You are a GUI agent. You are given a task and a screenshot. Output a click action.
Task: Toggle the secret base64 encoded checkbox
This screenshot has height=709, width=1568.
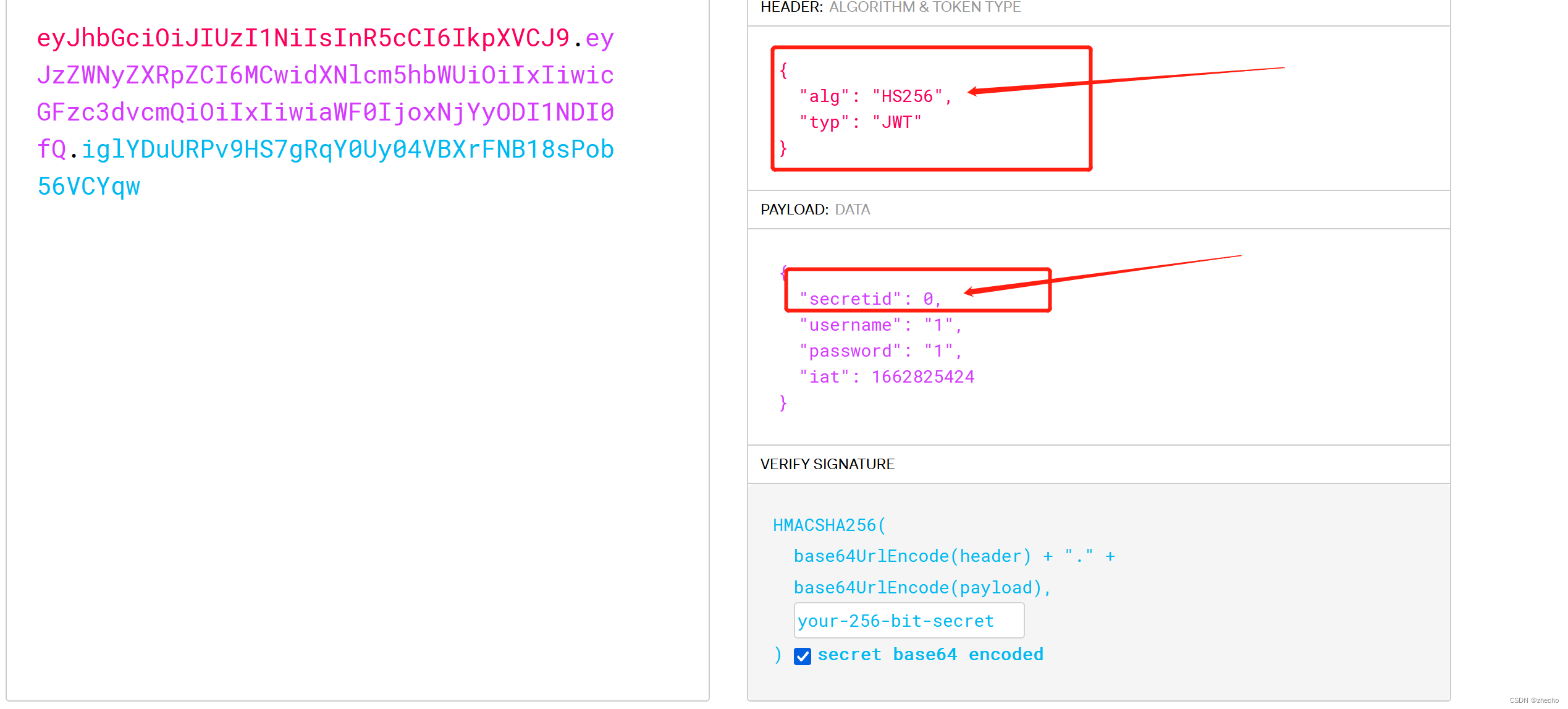click(x=802, y=656)
